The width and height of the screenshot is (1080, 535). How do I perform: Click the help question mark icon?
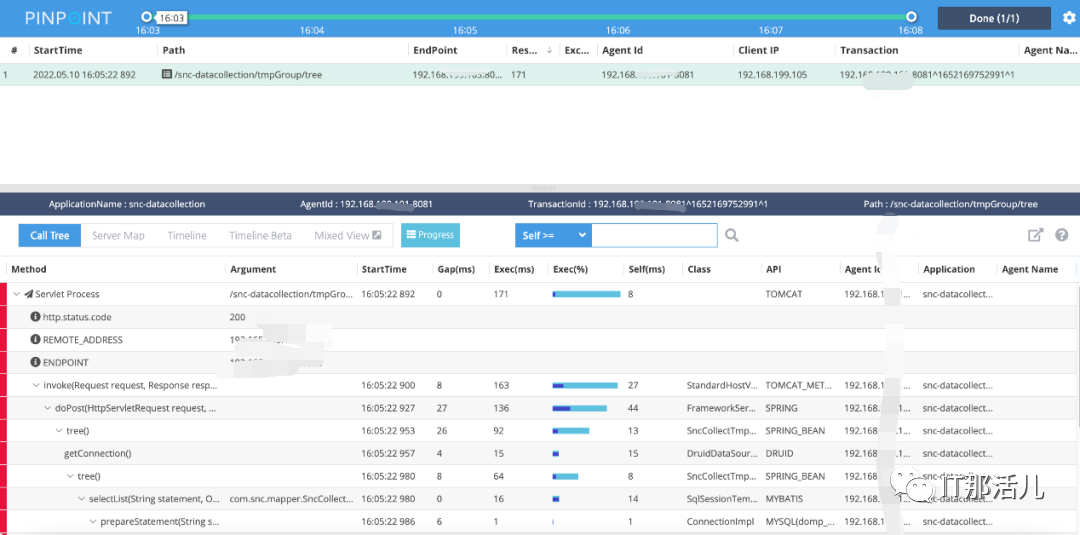[x=1061, y=235]
